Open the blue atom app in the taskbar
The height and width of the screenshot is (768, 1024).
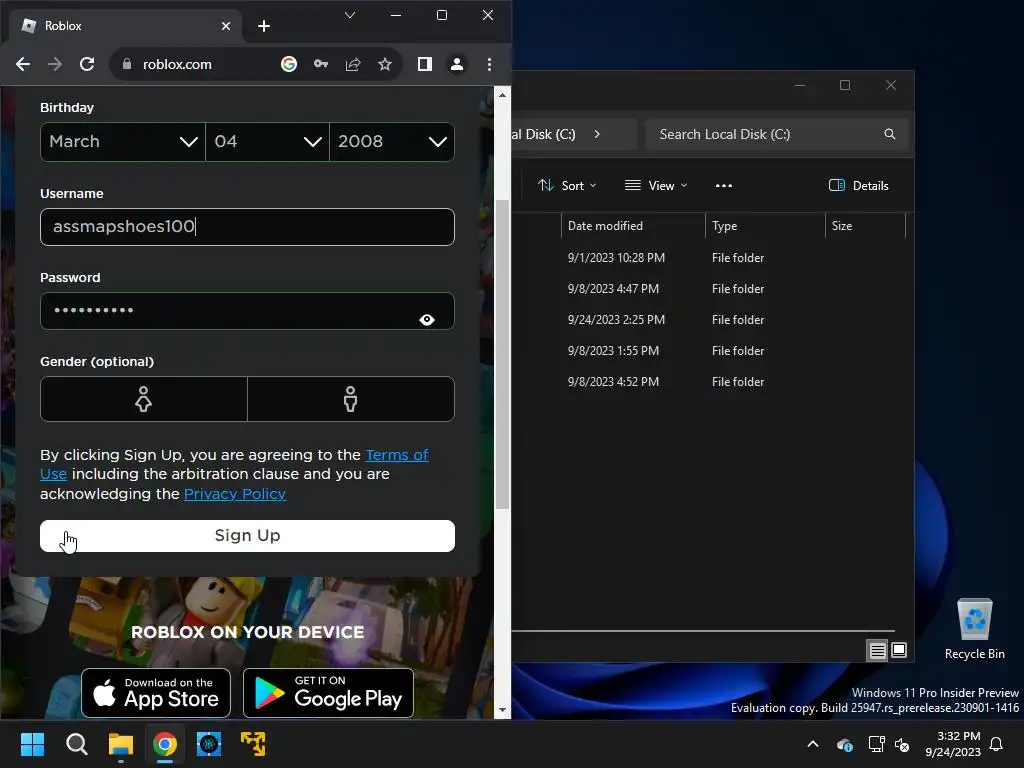[x=209, y=744]
